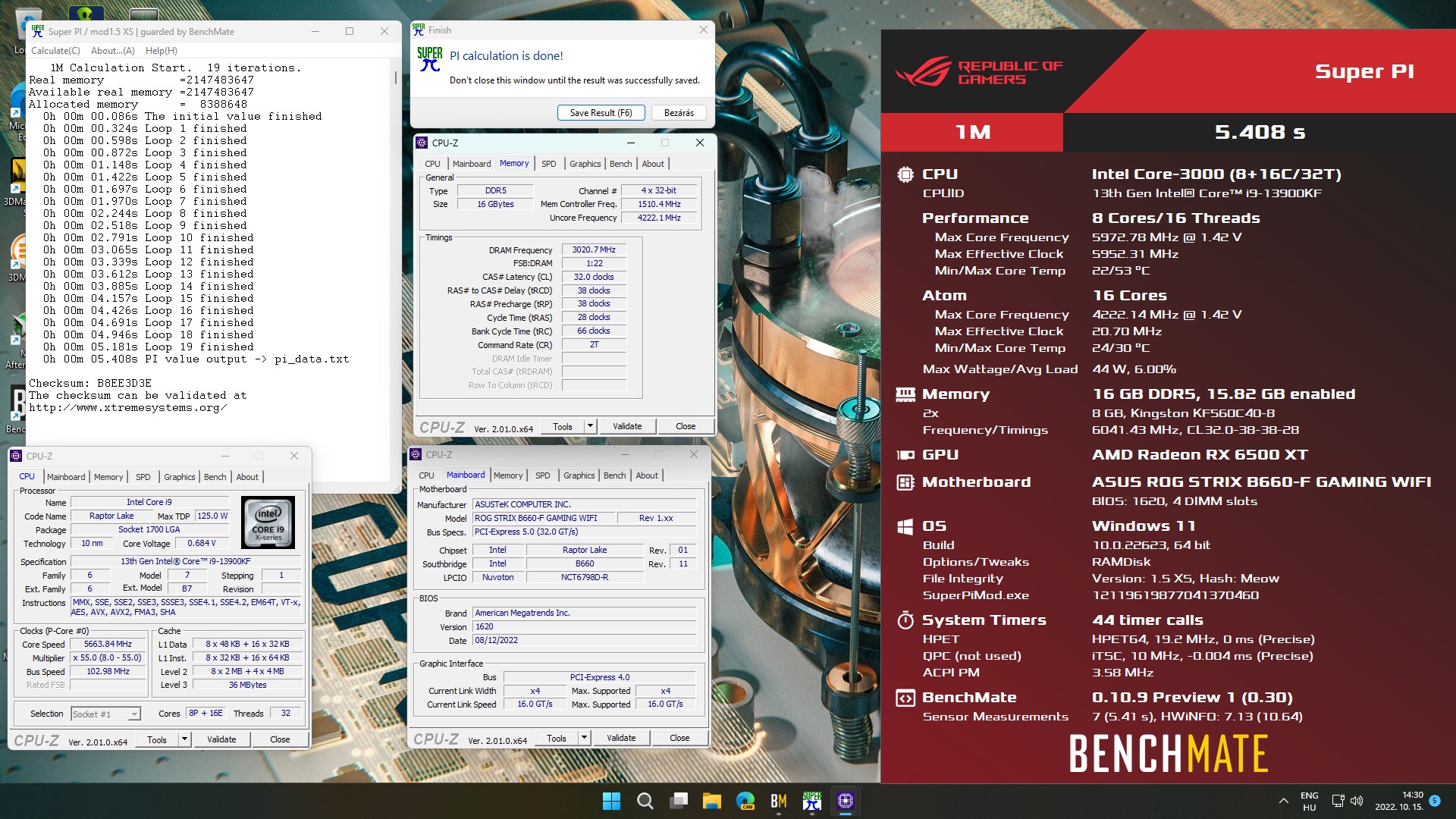1456x819 pixels.
Task: Click Super PI title bar icon
Action: 37,31
